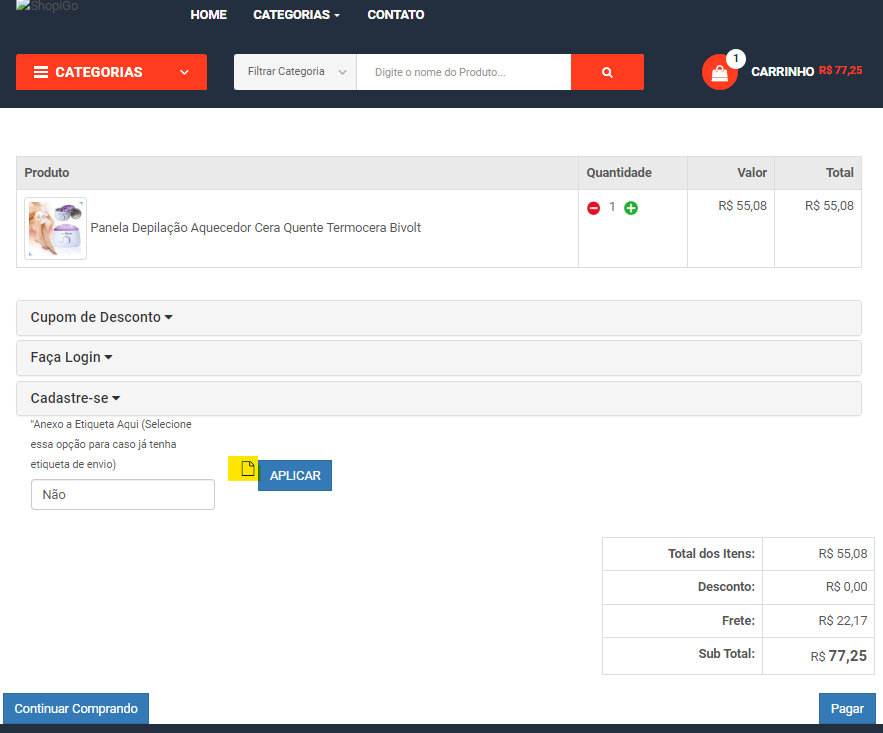Image resolution: width=883 pixels, height=733 pixels.
Task: Click the ShopiGo logo image
Action: (47, 8)
